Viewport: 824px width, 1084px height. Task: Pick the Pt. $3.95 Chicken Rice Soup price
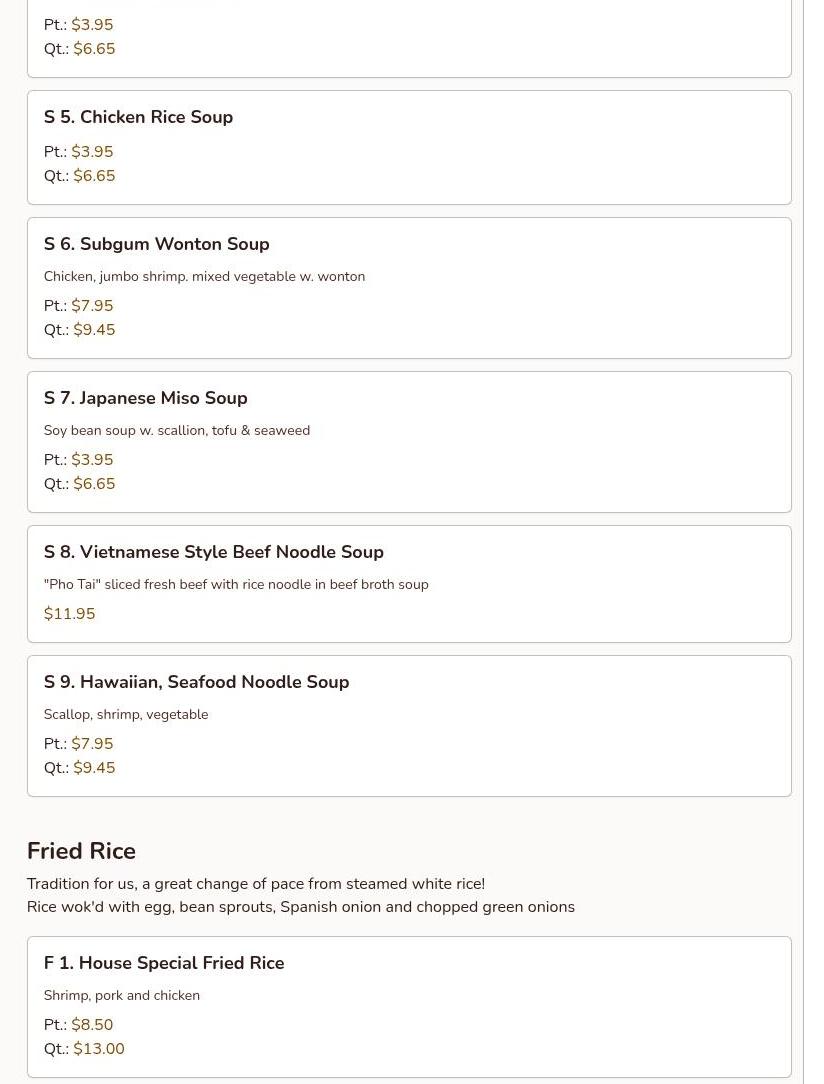click(x=91, y=152)
